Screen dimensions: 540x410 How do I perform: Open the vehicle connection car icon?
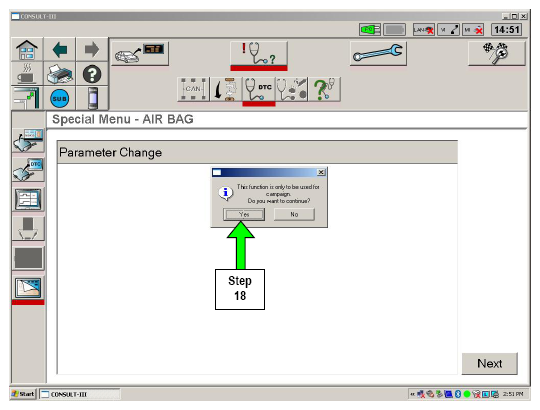[x=140, y=53]
